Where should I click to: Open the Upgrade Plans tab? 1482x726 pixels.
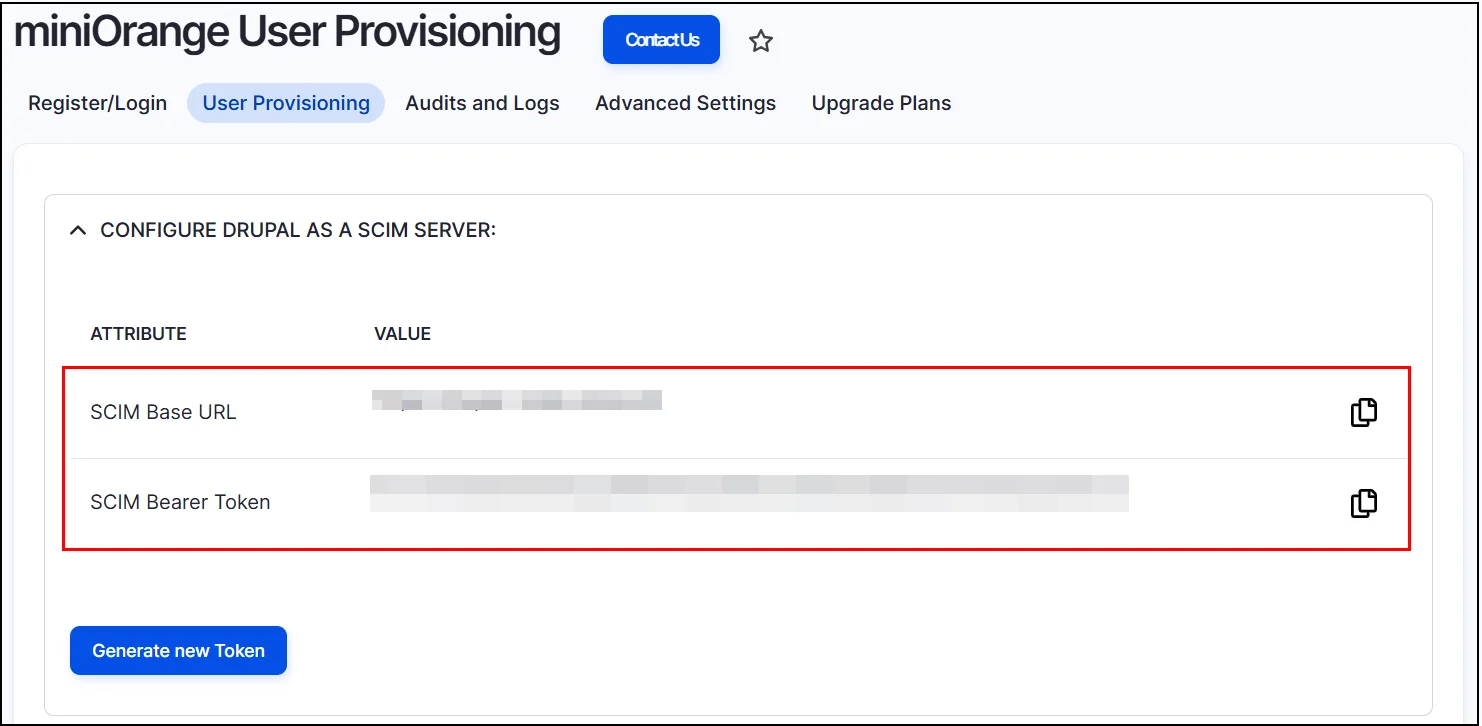(881, 103)
